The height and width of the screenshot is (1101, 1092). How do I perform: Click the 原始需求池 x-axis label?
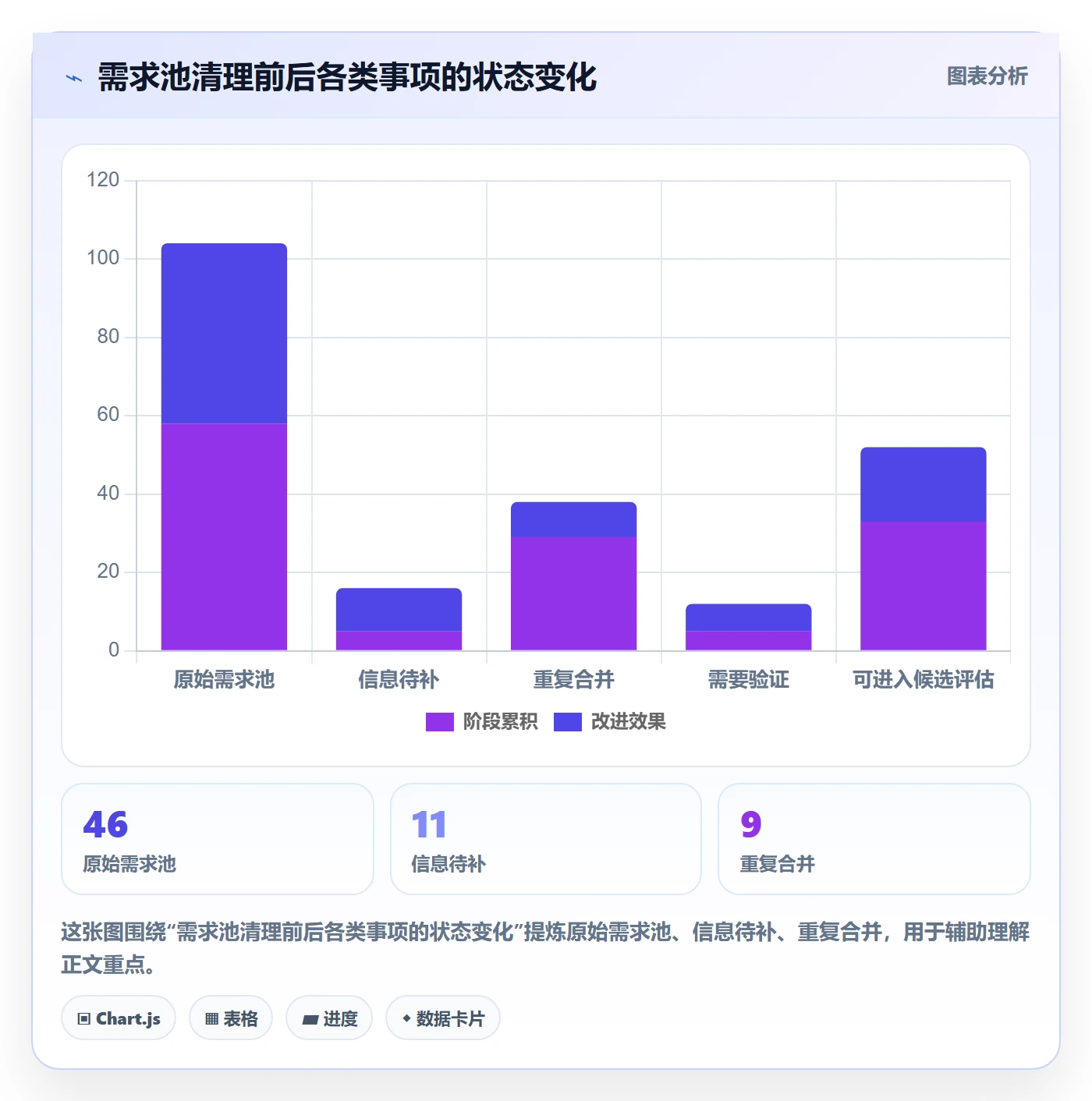[224, 680]
